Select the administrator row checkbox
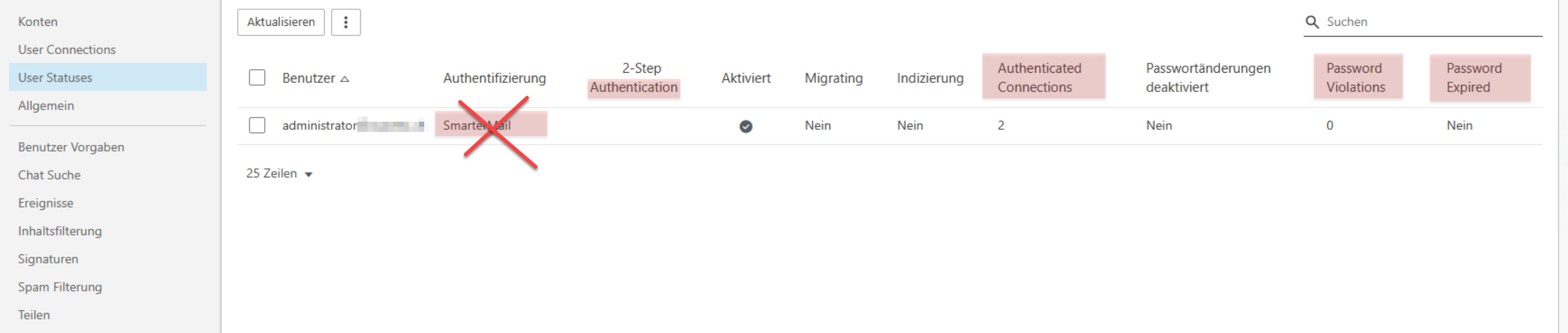This screenshot has width=1568, height=333. 257,125
